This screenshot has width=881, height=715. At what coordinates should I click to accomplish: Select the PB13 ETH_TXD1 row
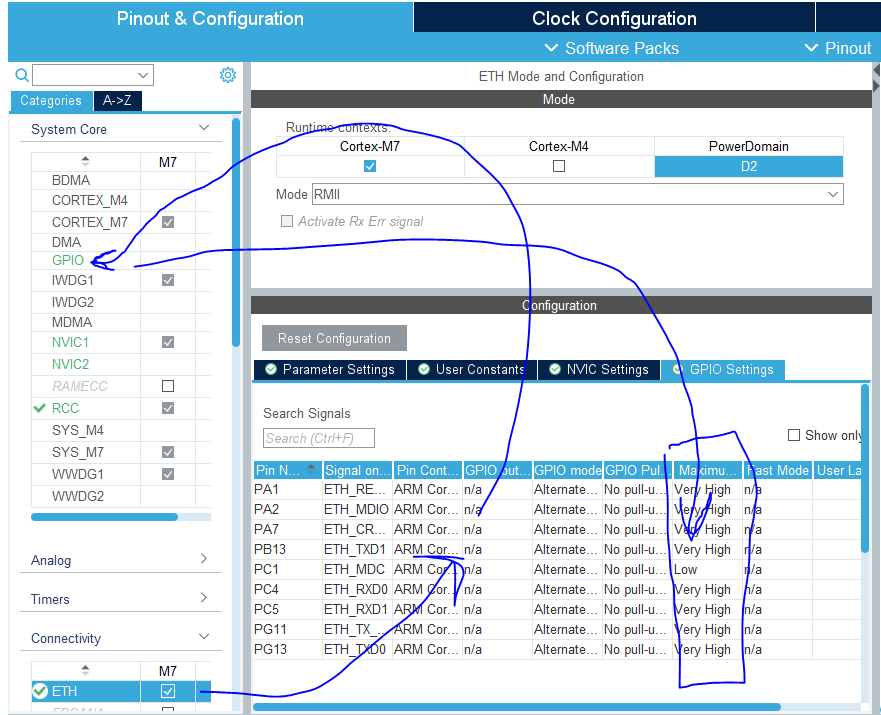click(556, 549)
